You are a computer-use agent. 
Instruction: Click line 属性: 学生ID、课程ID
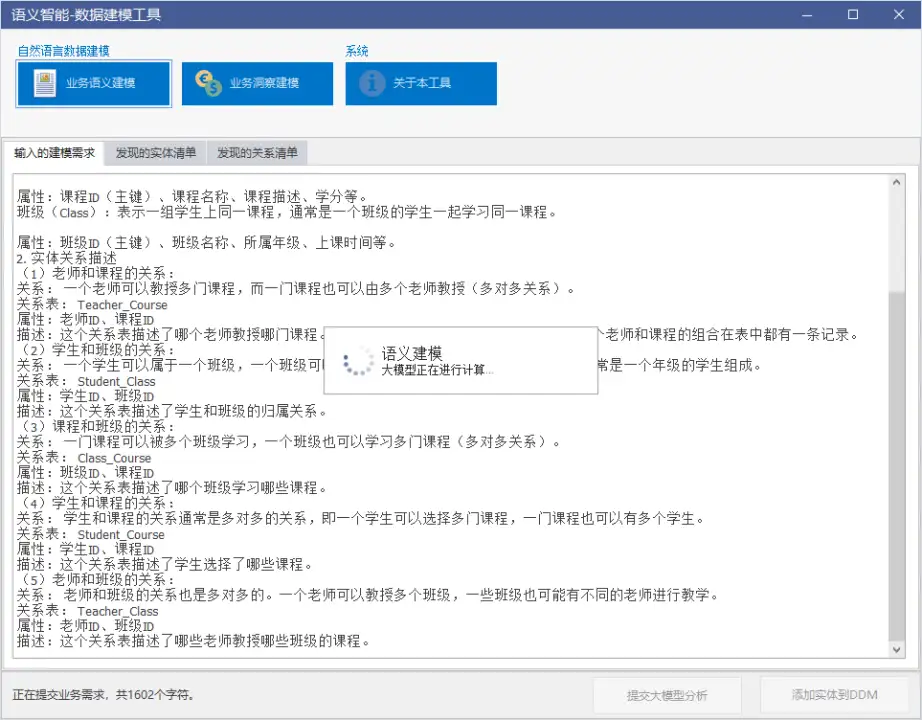(85, 549)
